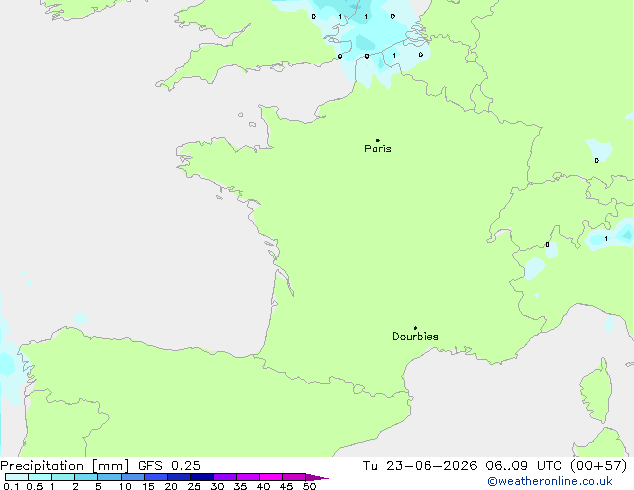The height and width of the screenshot is (490, 634).
Task: Pick the purple swatch between 30 and 35
Action: [x=225, y=477]
